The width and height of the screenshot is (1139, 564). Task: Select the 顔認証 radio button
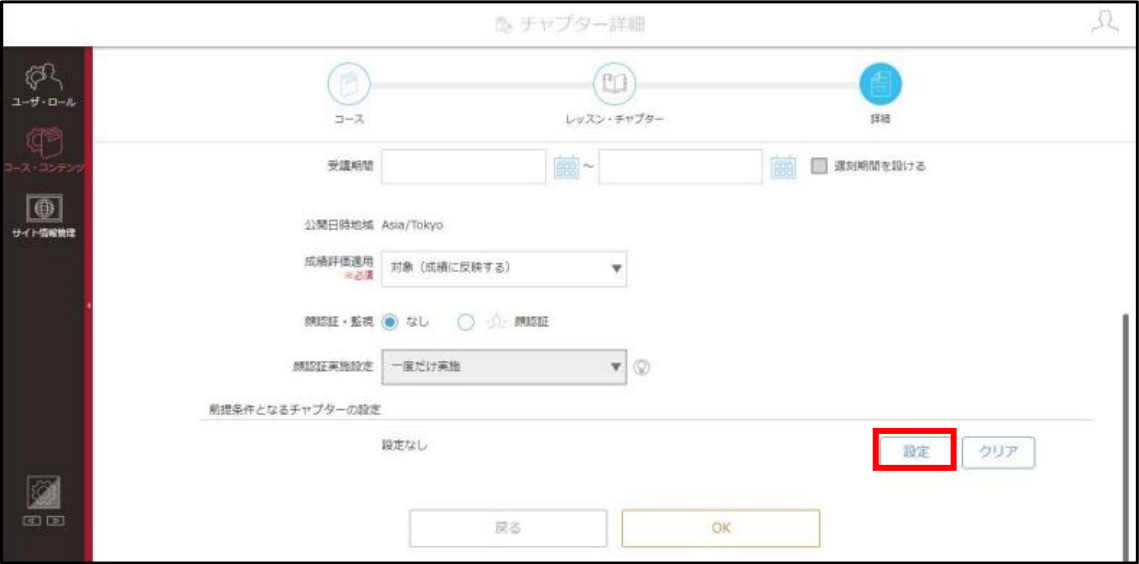point(466,322)
